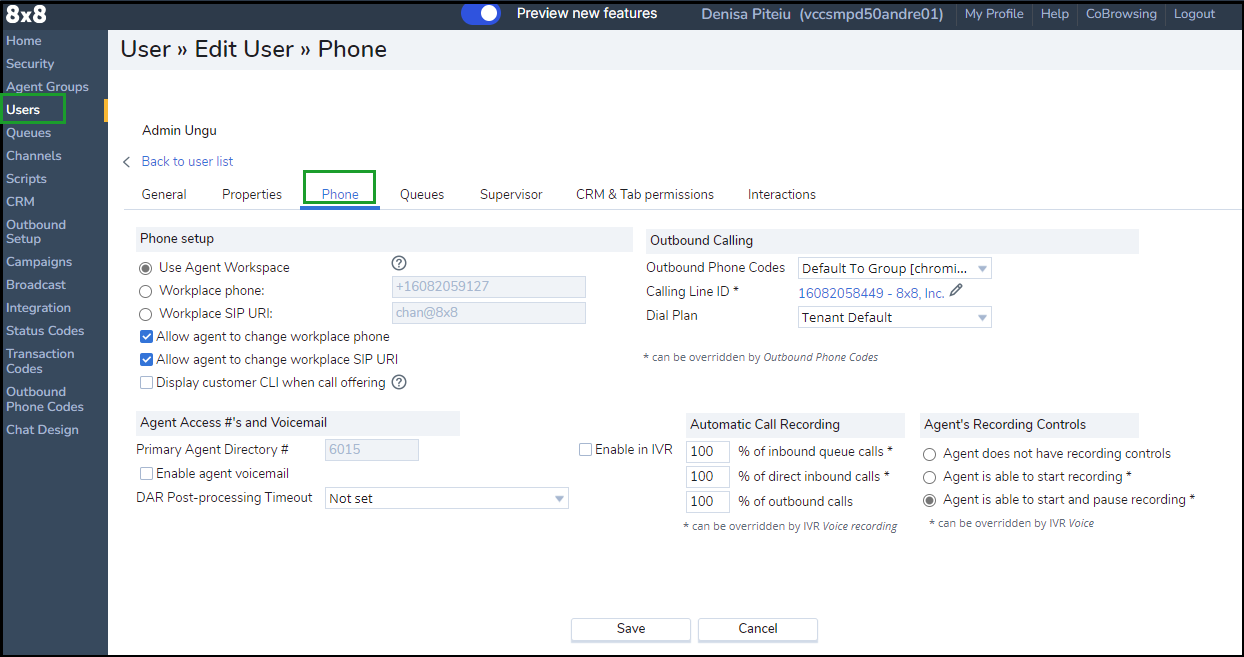Open Status Codes in sidebar
This screenshot has width=1244, height=657.
click(45, 331)
